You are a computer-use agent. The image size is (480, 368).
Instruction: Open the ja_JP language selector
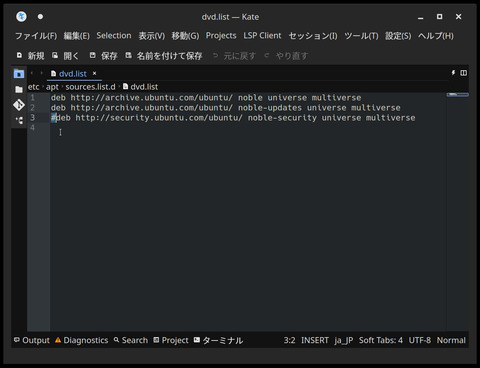tap(344, 340)
